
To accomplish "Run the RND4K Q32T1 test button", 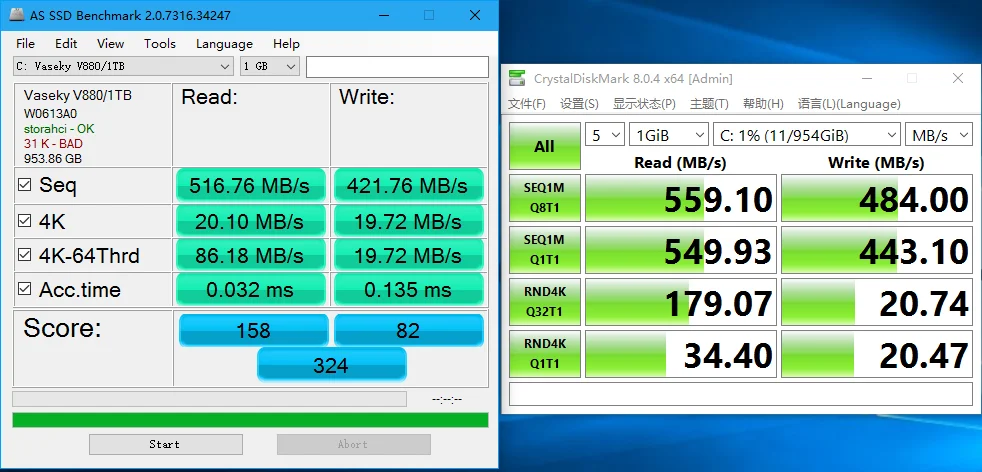I will (544, 302).
